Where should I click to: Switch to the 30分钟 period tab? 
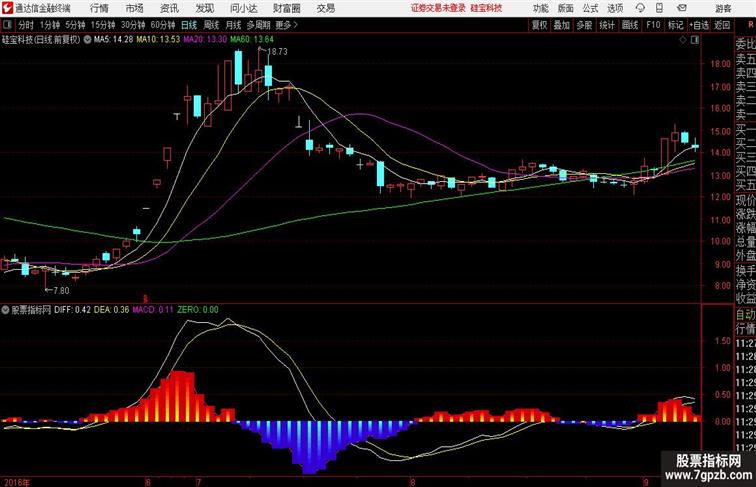click(133, 25)
